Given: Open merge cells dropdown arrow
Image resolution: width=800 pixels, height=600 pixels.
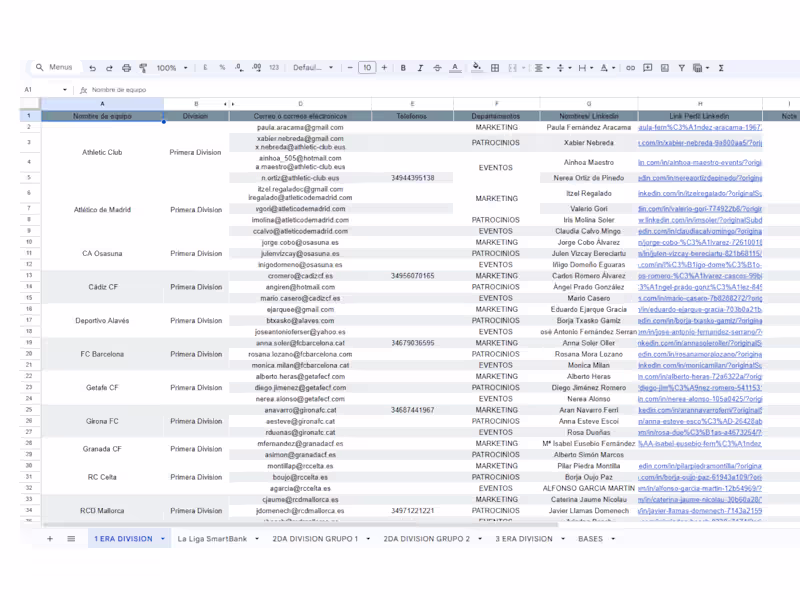Looking at the screenshot, I should pos(523,68).
